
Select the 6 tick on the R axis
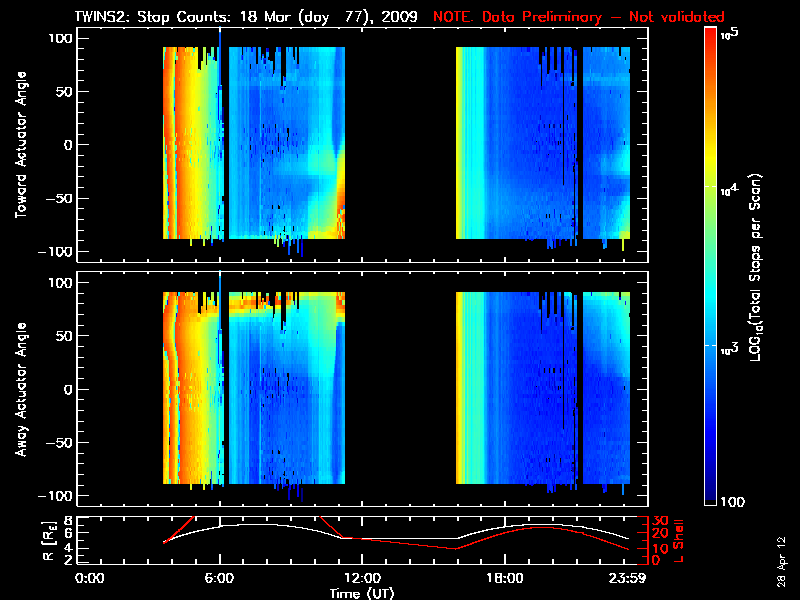coord(66,533)
